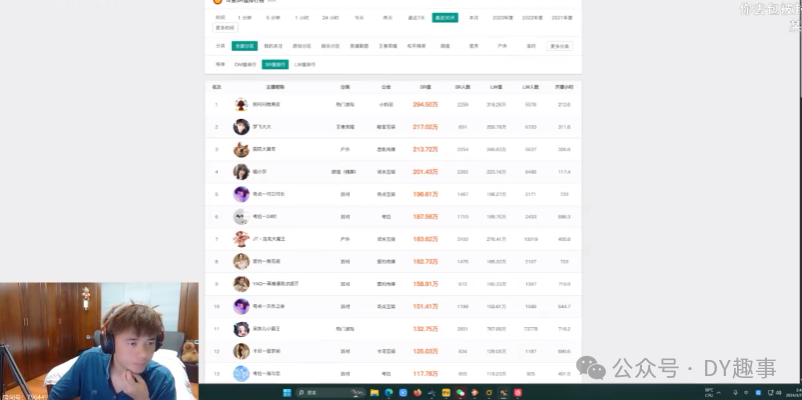Sort by the LW值 column header
Screen dimensions: 802x400
pos(496,87)
